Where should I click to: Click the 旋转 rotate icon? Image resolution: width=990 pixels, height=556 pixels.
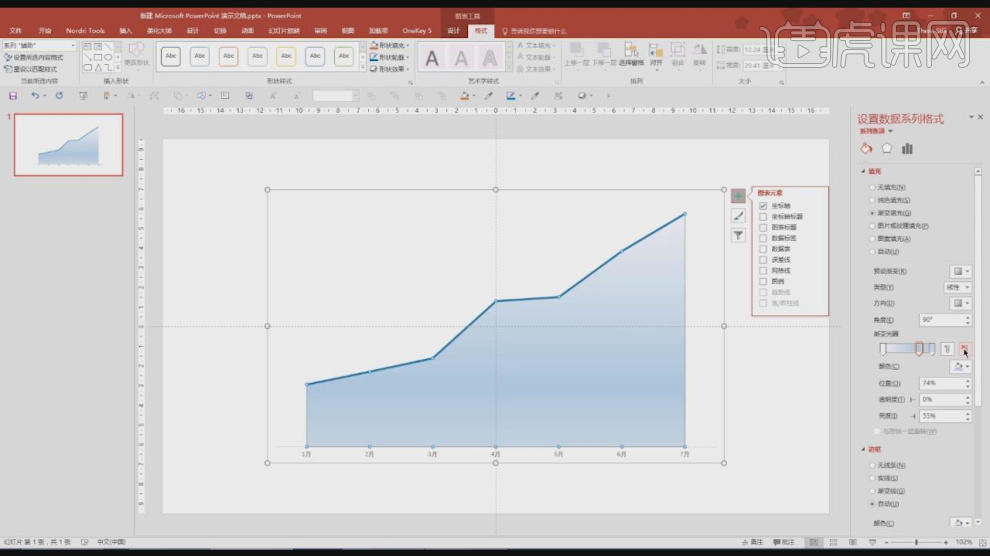pyautogui.click(x=699, y=54)
